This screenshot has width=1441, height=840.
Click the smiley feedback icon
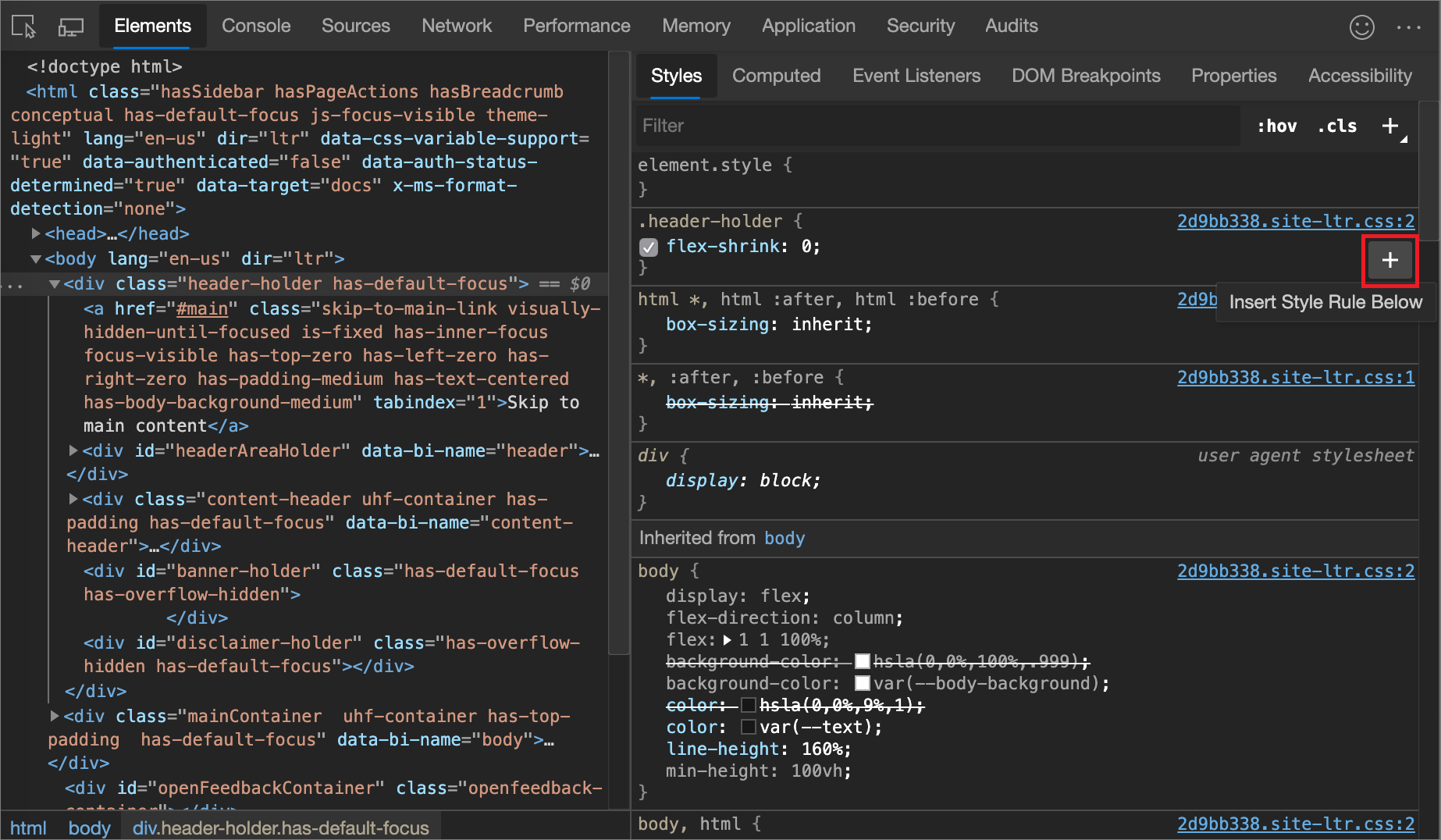coord(1361,27)
